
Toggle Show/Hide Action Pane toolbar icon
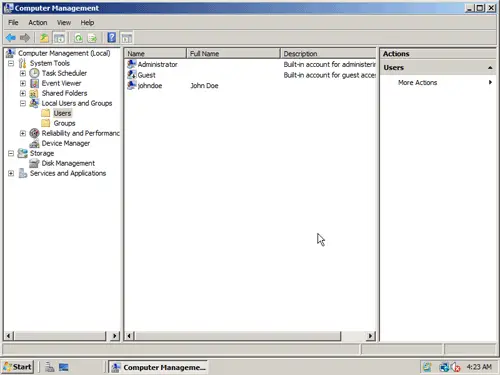[127, 38]
